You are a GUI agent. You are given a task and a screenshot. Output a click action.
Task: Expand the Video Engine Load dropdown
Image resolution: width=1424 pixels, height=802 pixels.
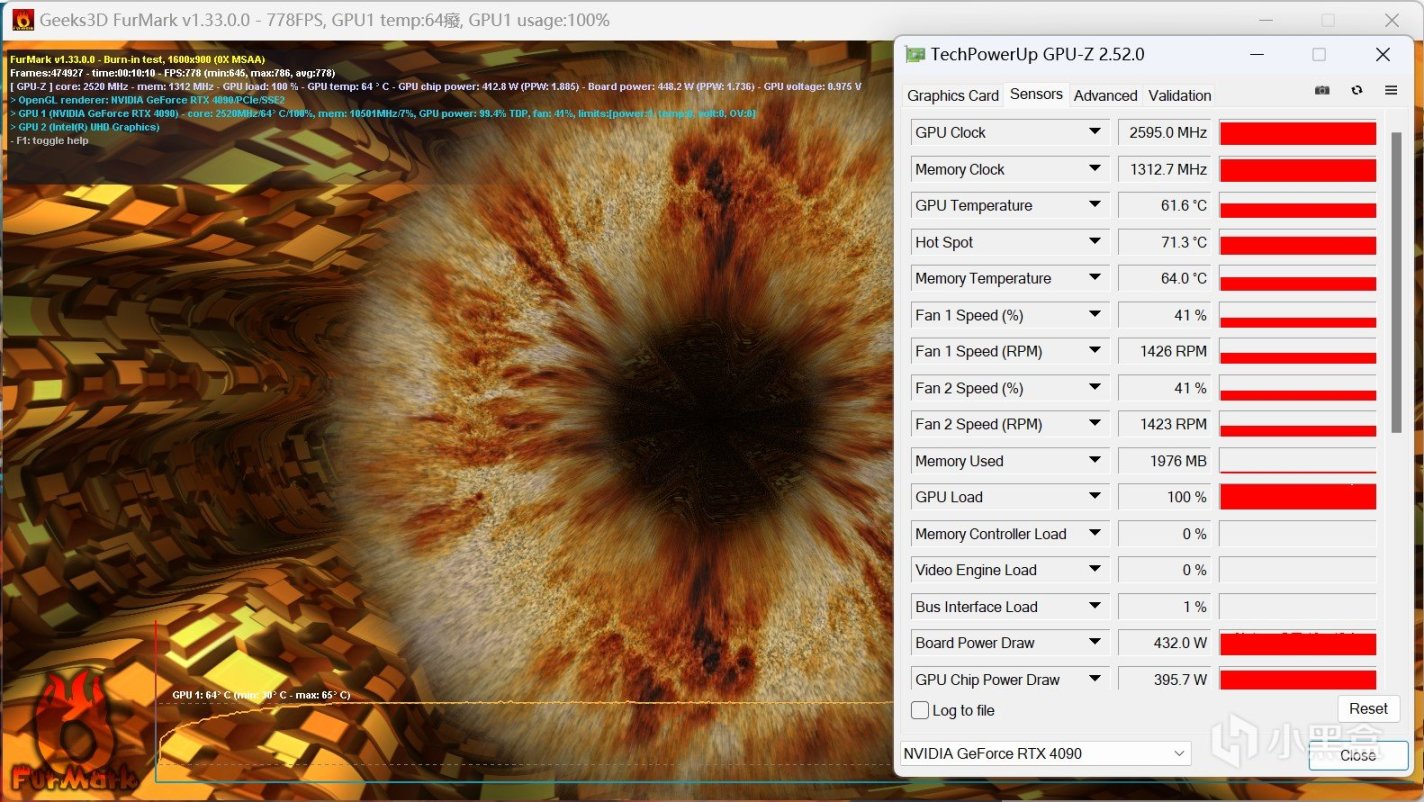1095,570
